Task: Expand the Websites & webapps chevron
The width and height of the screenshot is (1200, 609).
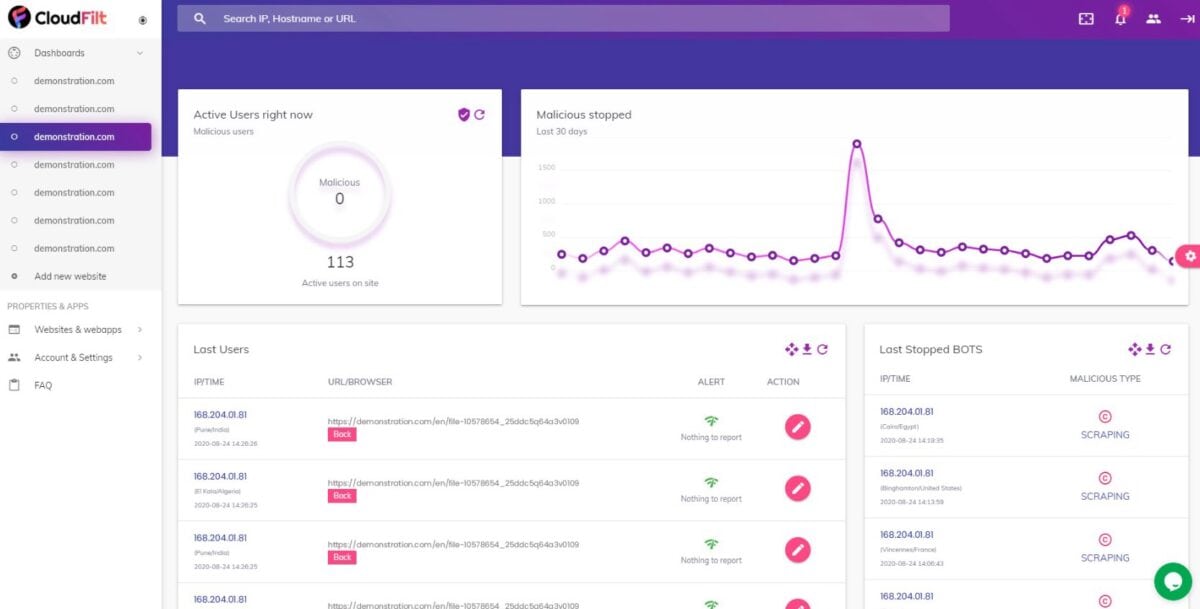Action: pyautogui.click(x=140, y=329)
